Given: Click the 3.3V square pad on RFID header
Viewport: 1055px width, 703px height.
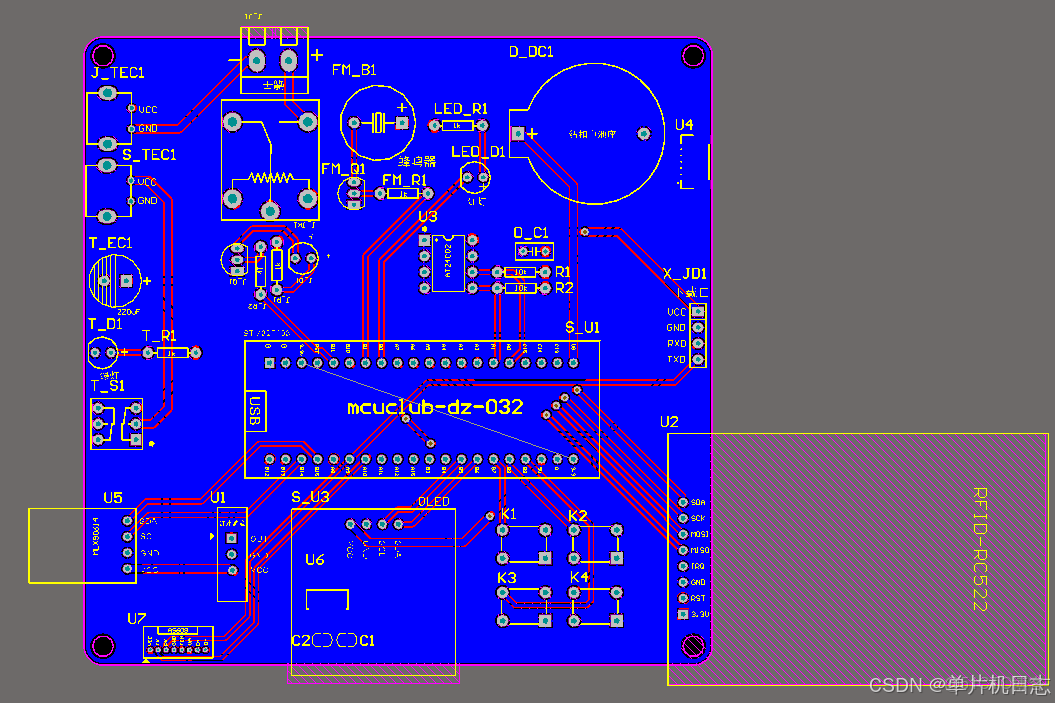Looking at the screenshot, I should tap(683, 614).
